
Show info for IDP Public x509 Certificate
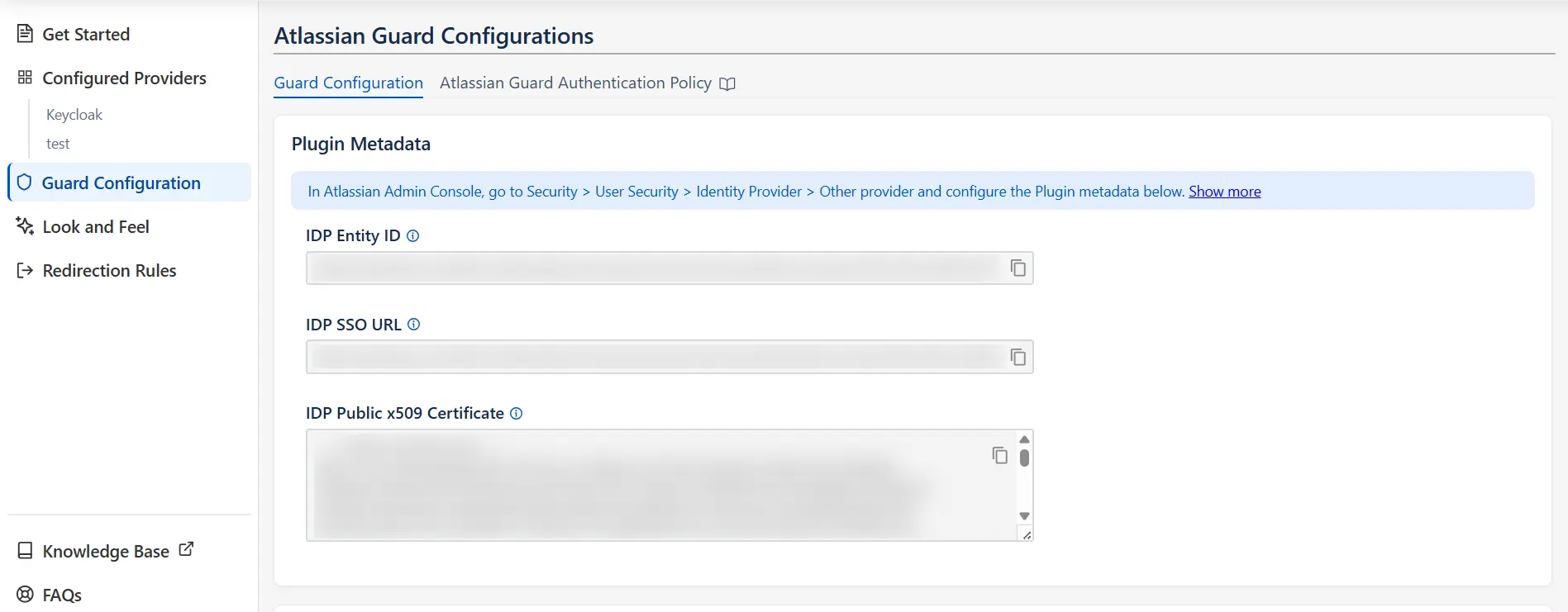coord(517,414)
